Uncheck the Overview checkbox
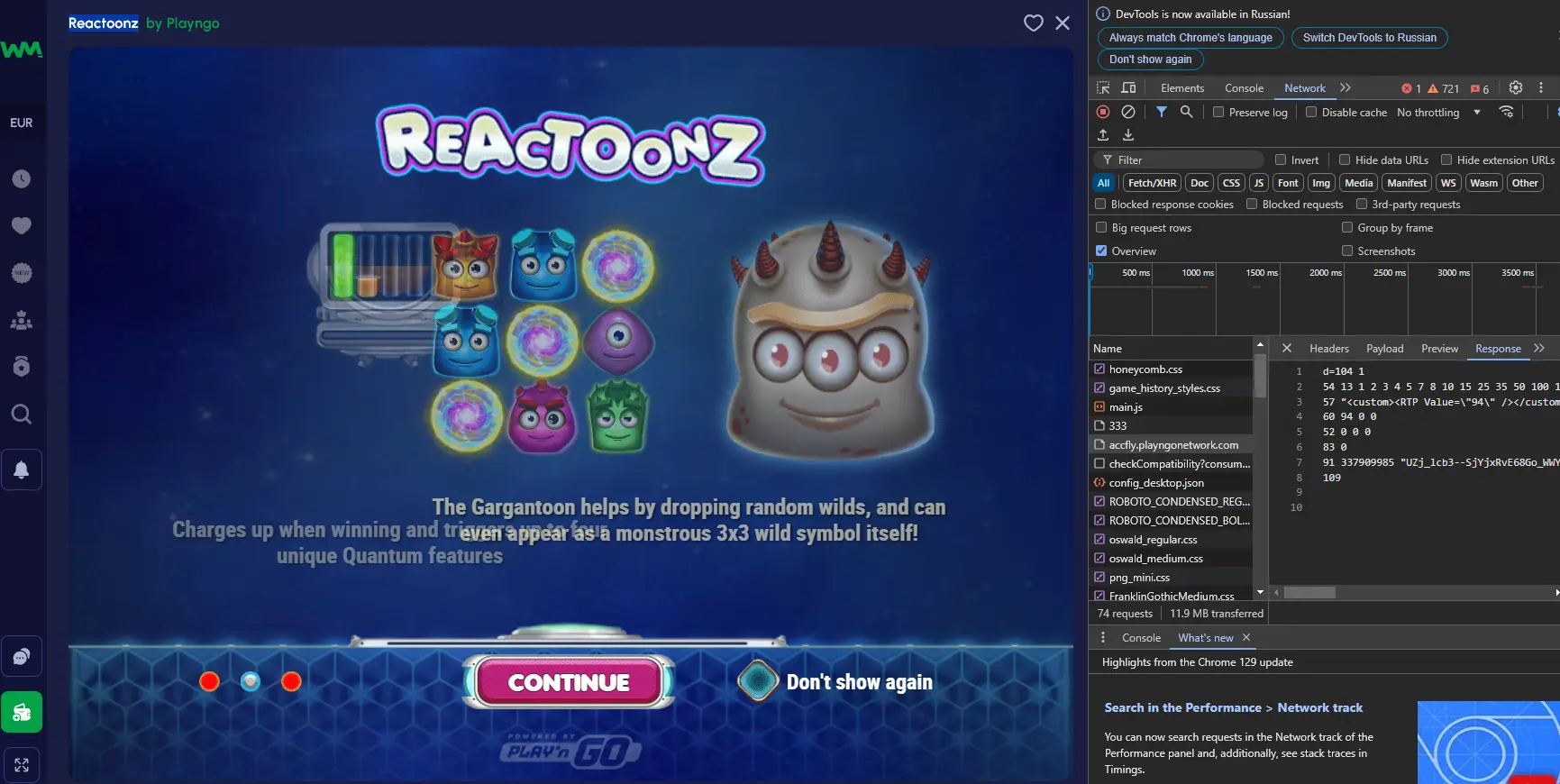Viewport: 1560px width, 784px height. pyautogui.click(x=1101, y=251)
